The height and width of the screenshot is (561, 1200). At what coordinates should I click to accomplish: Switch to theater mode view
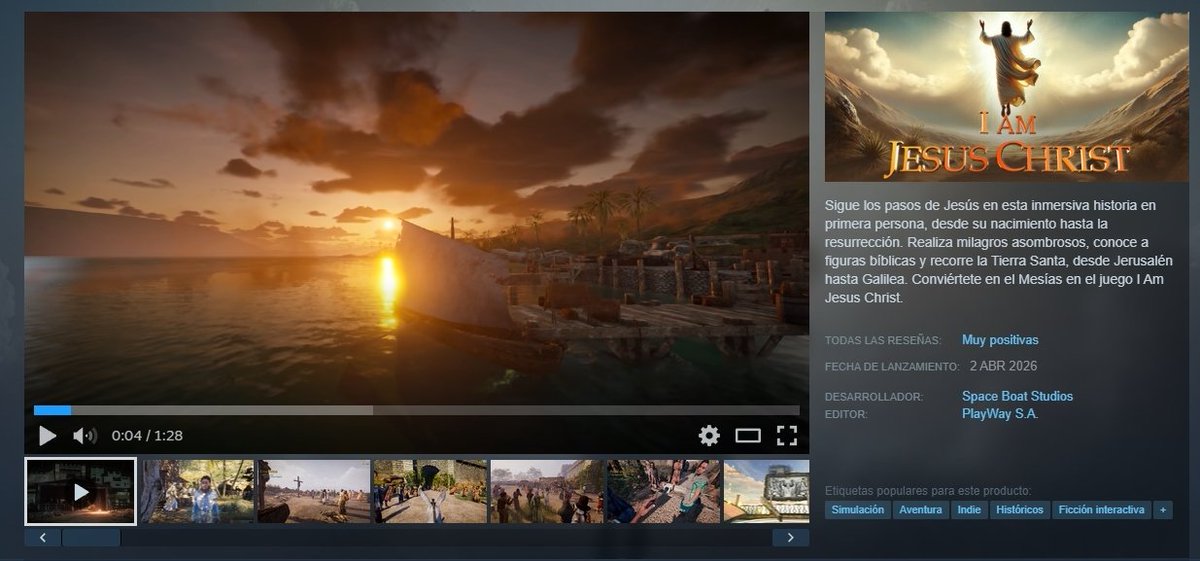coord(748,435)
